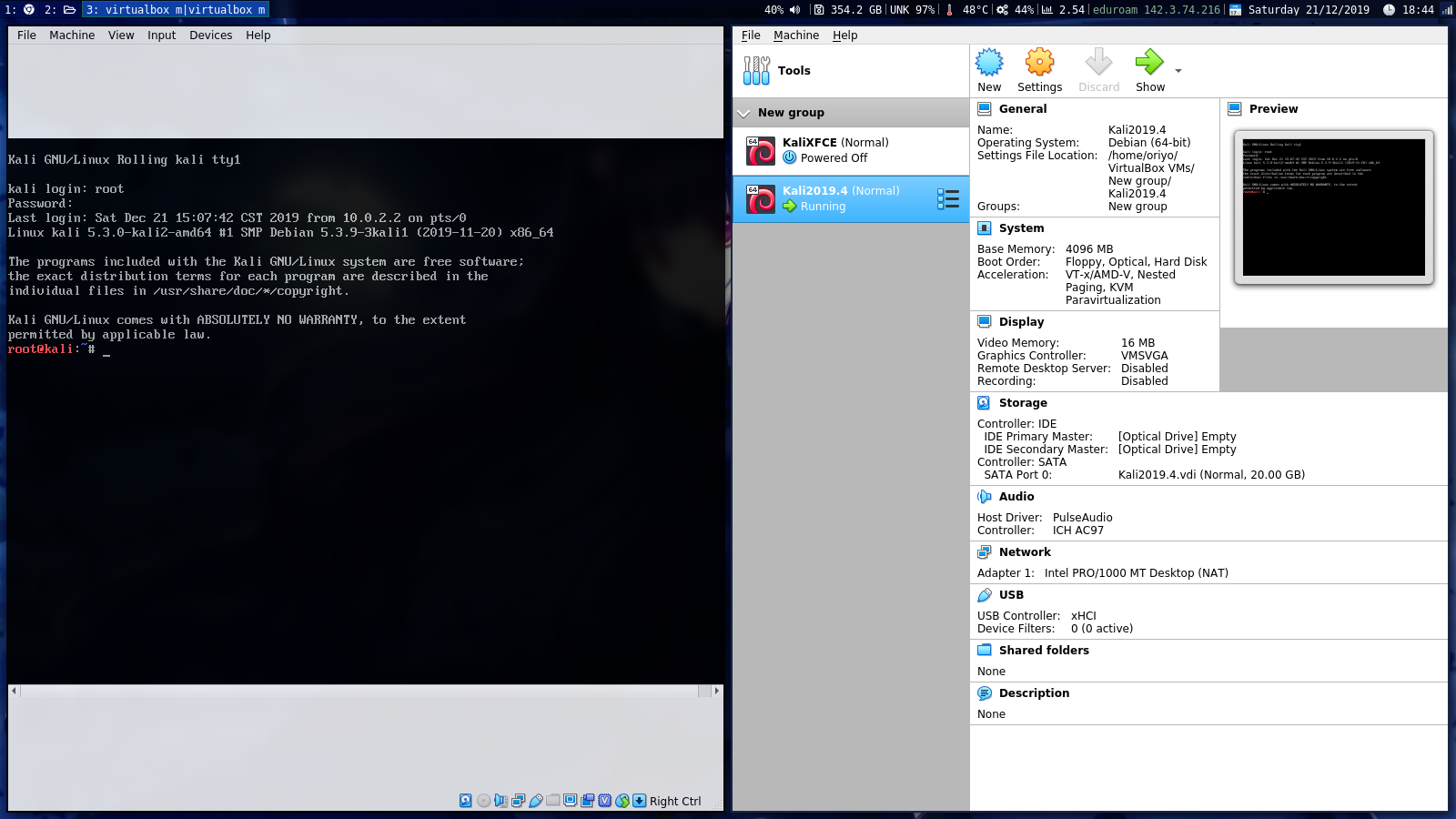
Task: Collapse the New group chevron
Action: [743, 113]
